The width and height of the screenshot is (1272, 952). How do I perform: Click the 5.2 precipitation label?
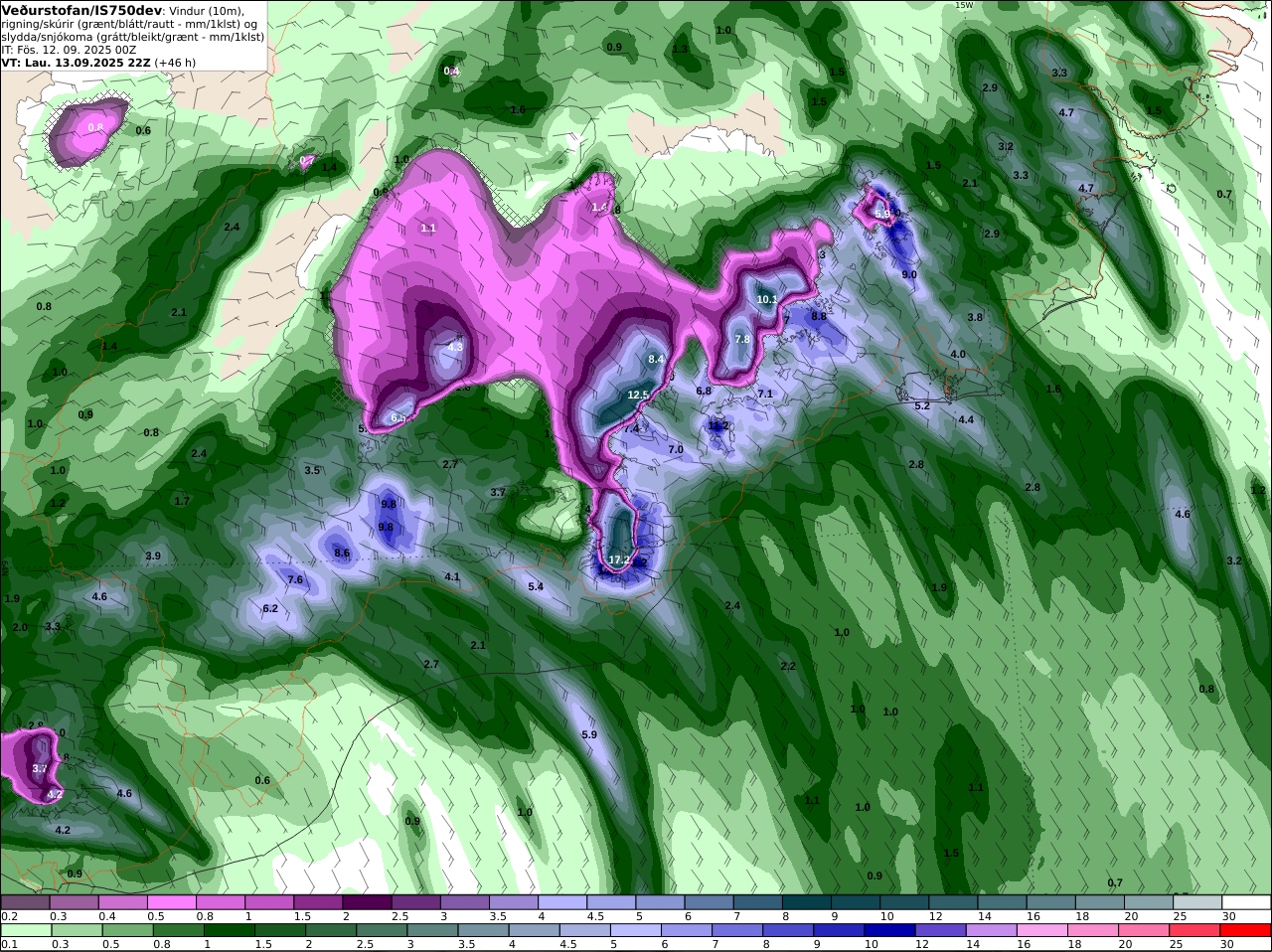click(x=921, y=405)
